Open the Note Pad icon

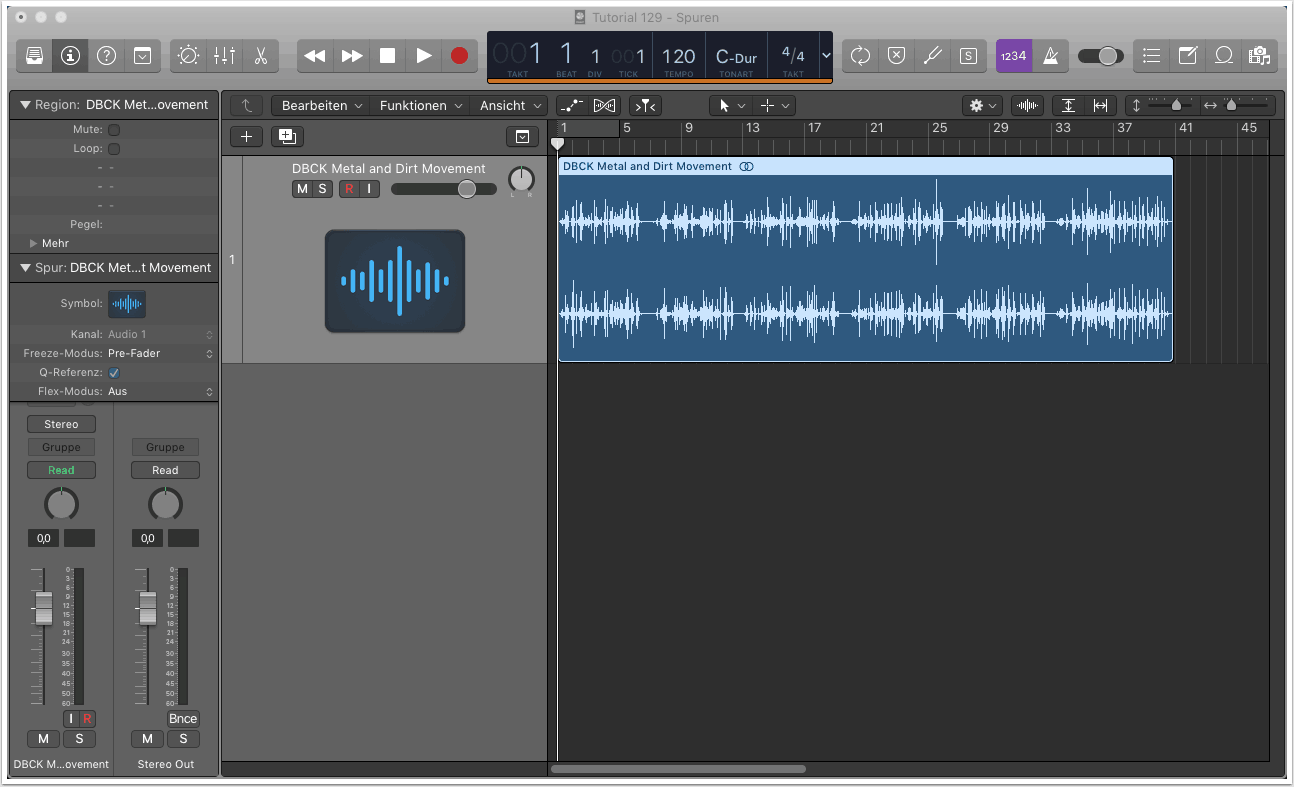click(x=1187, y=56)
